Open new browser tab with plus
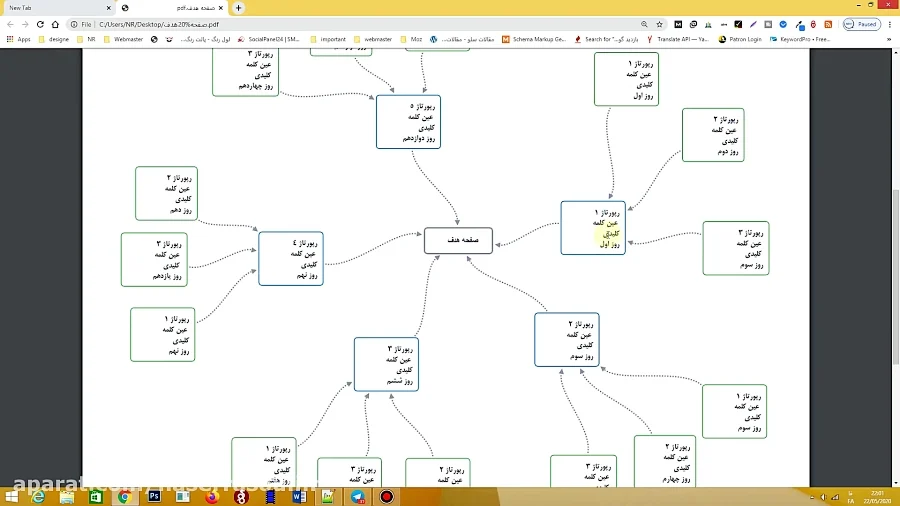Image resolution: width=900 pixels, height=506 pixels. (x=238, y=8)
